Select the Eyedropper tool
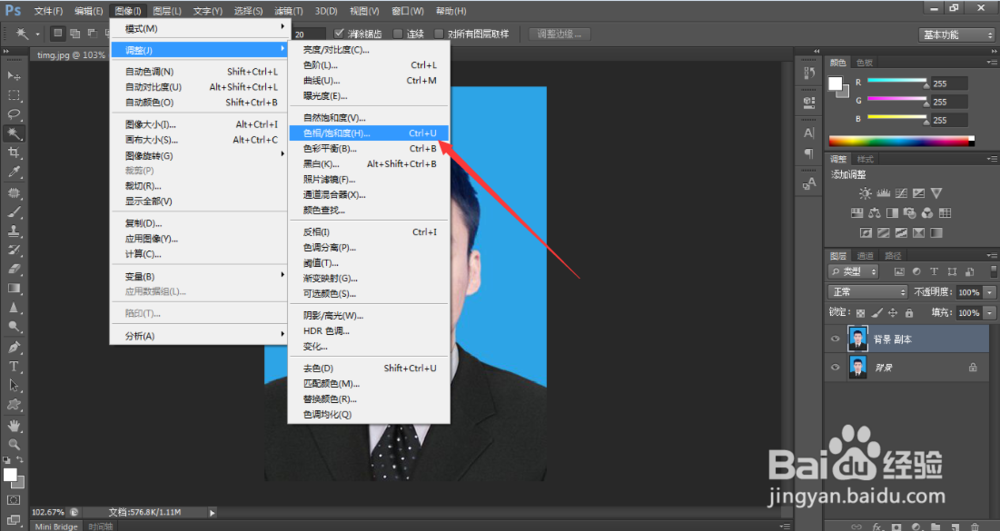This screenshot has width=1000, height=531. click(13, 172)
